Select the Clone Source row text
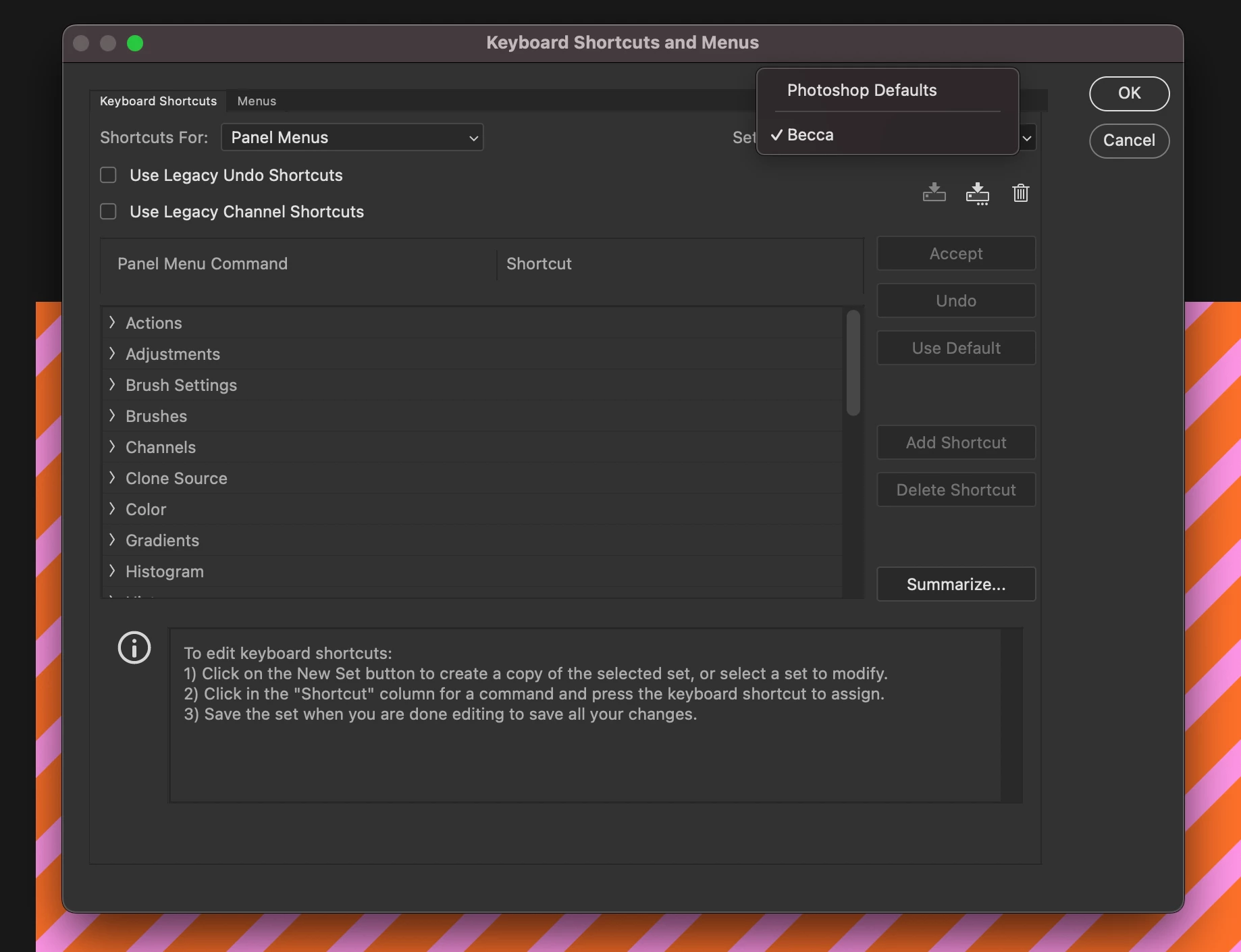 (176, 479)
